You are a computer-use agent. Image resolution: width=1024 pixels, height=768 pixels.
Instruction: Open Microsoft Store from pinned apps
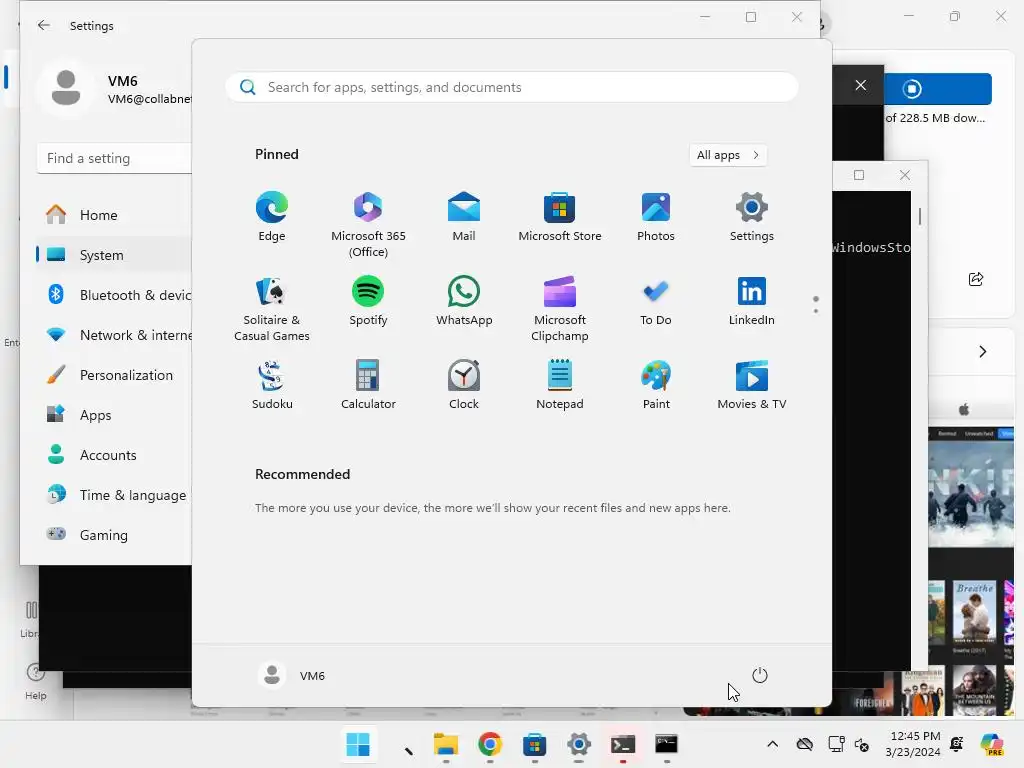pos(560,217)
